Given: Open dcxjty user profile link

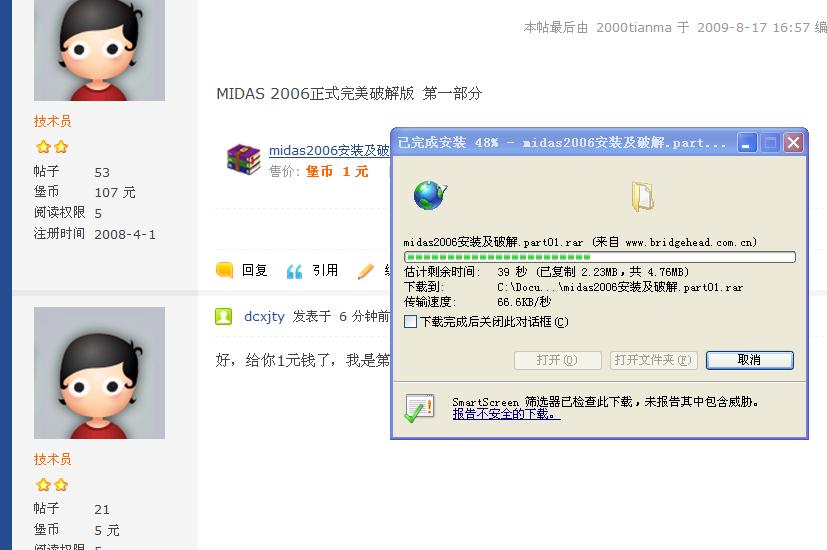Looking at the screenshot, I should coord(264,316).
